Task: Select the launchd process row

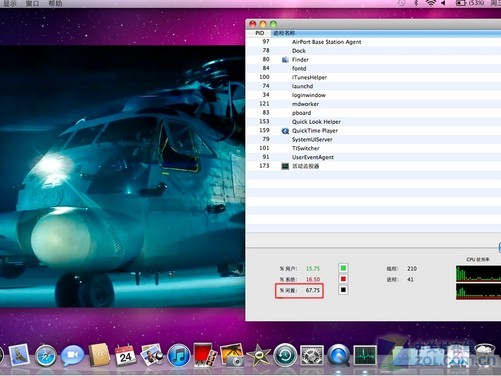Action: click(373, 86)
